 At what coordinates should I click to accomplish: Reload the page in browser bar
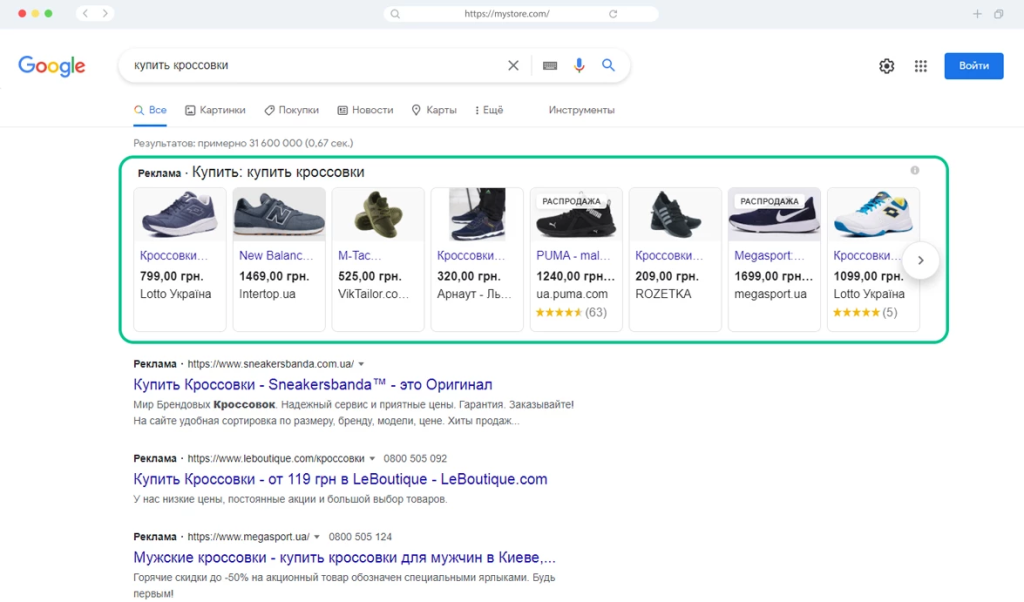coord(613,14)
